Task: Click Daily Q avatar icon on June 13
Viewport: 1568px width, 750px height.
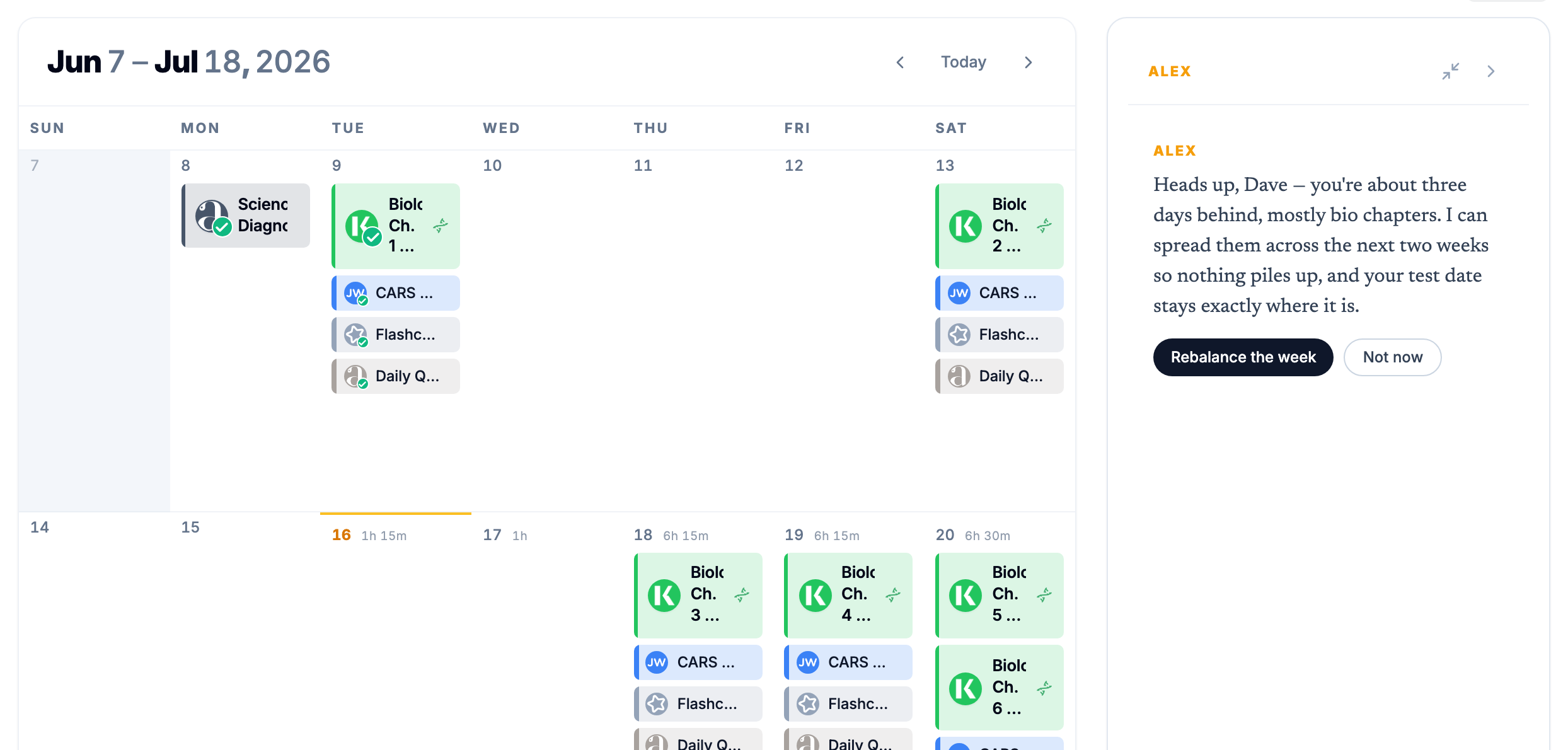Action: tap(959, 376)
